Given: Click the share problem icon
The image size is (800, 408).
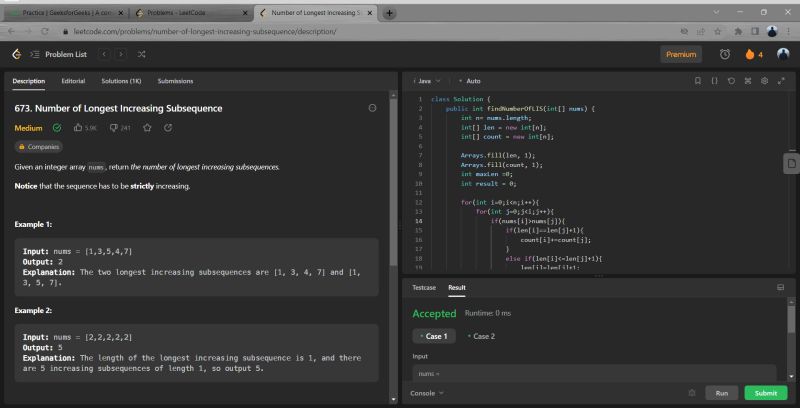Looking at the screenshot, I should [168, 128].
